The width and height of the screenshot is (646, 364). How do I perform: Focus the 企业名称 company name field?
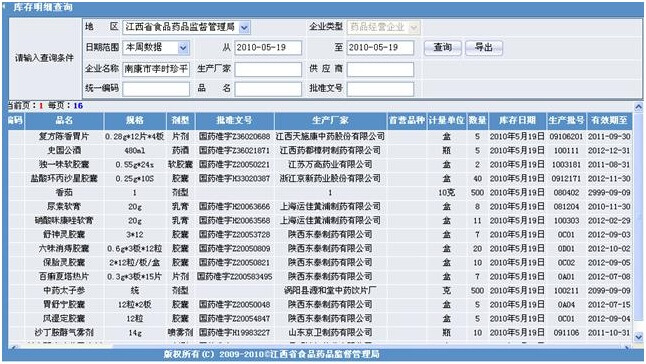coord(156,69)
